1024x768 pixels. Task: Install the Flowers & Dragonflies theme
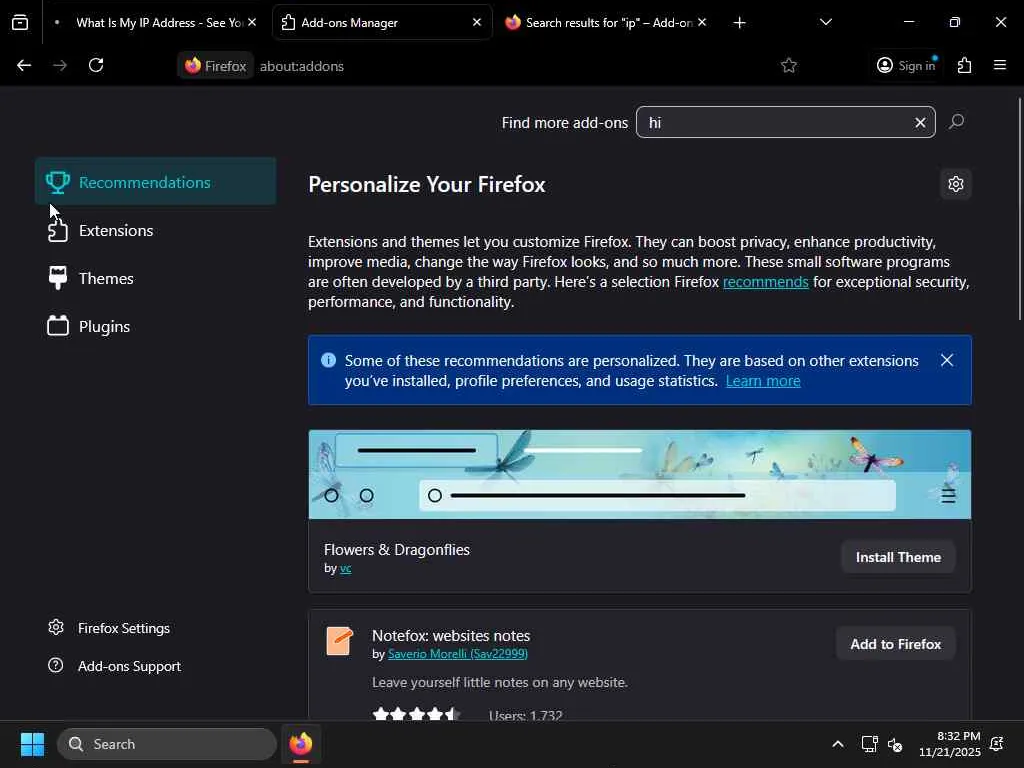pyautogui.click(x=898, y=557)
